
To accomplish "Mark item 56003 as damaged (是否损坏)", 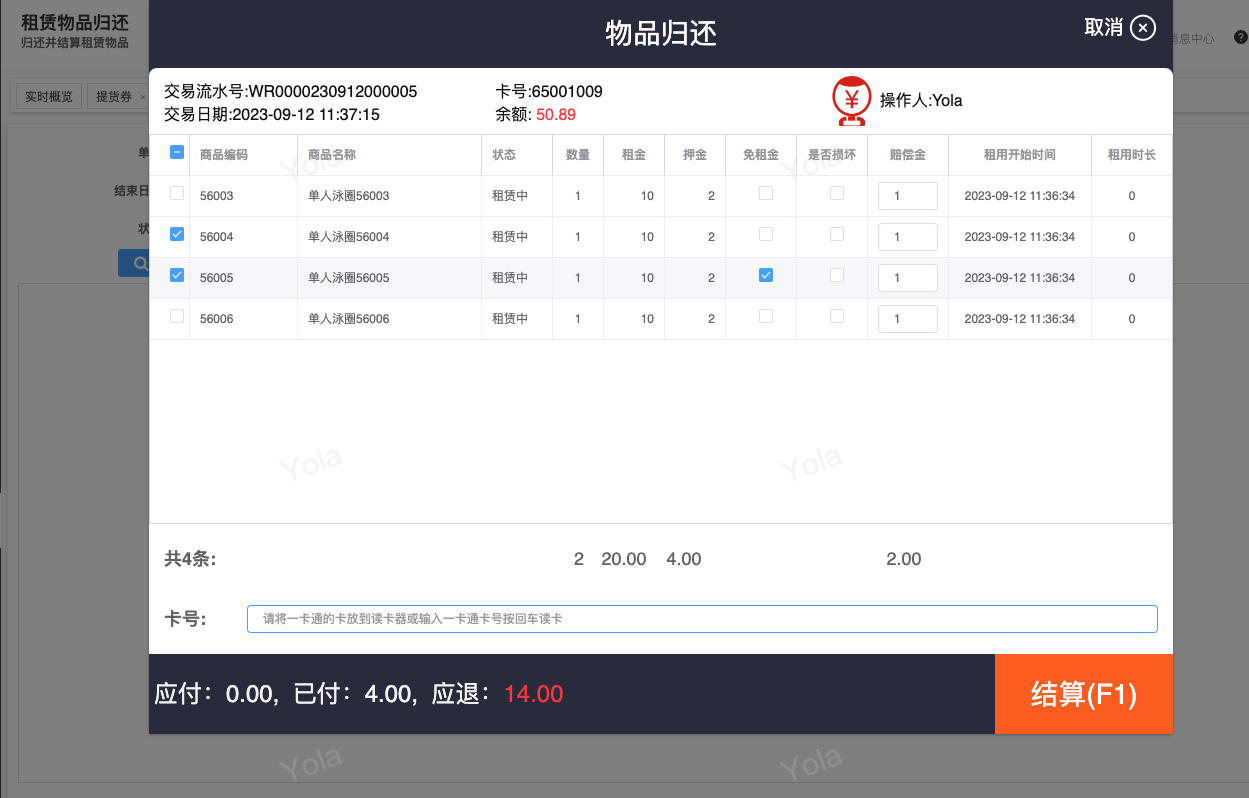I will pyautogui.click(x=837, y=193).
